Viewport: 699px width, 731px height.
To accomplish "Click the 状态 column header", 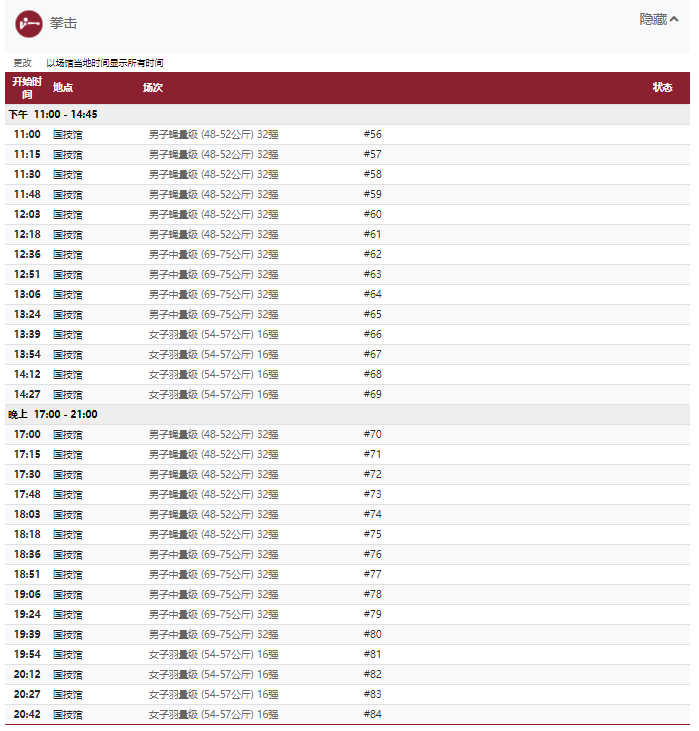I will 662,88.
